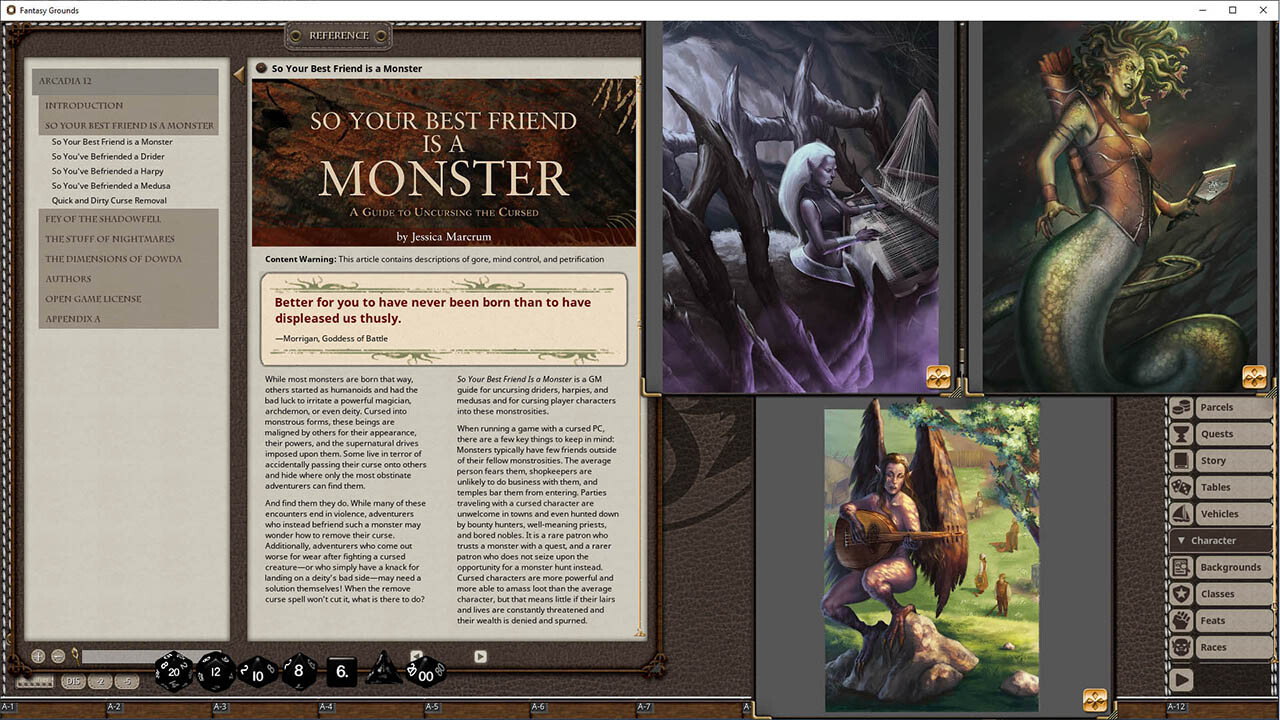This screenshot has width=1280, height=720.
Task: Open the Tables dice icon
Action: point(1181,488)
